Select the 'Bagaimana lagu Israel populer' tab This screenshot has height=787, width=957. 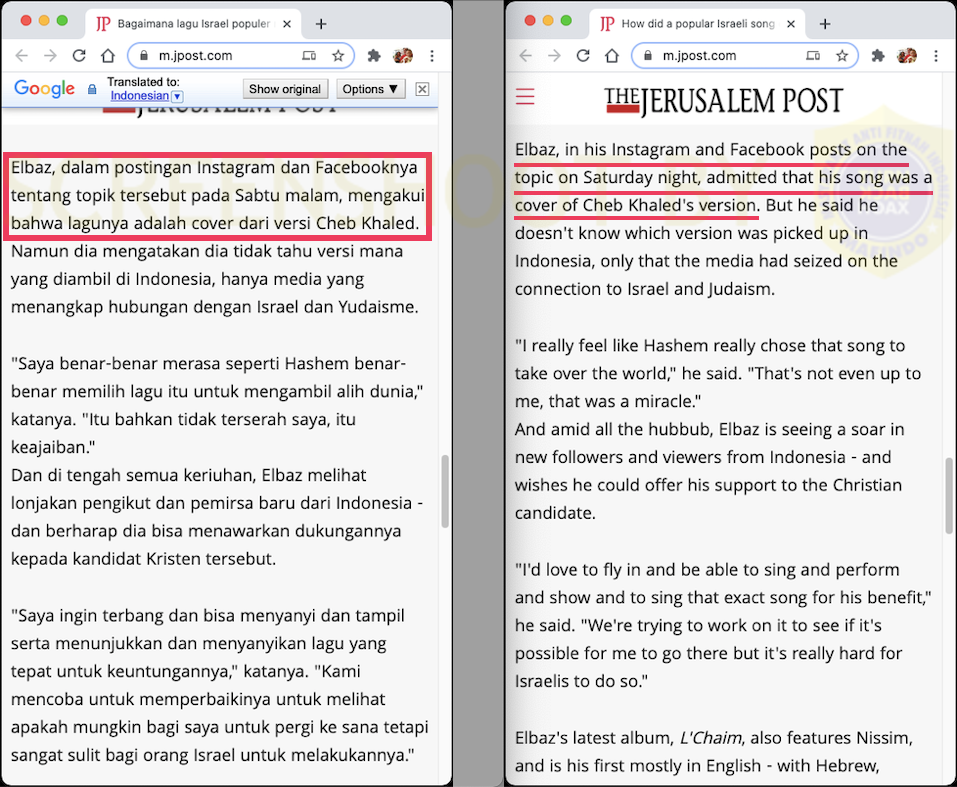192,24
